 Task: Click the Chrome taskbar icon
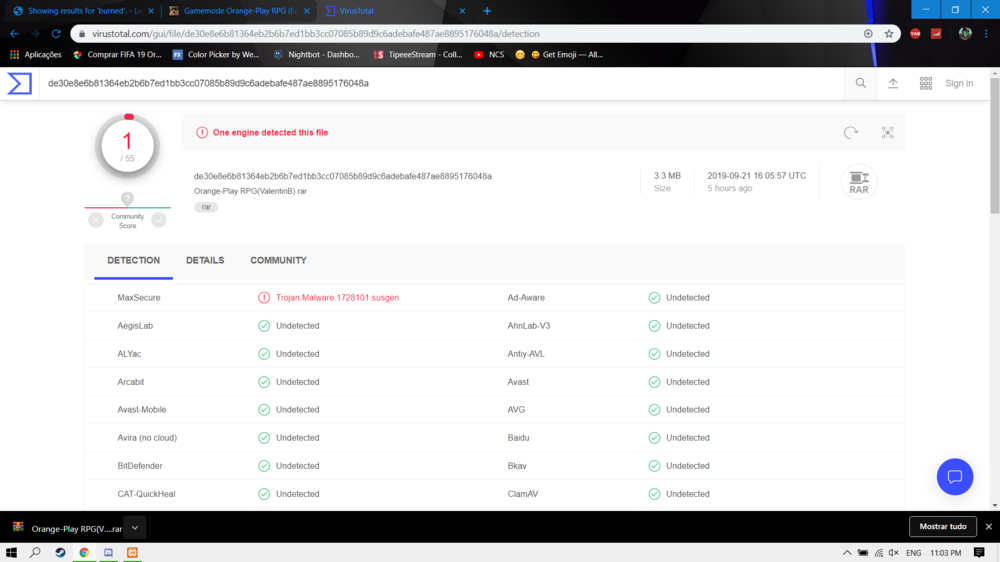(84, 552)
